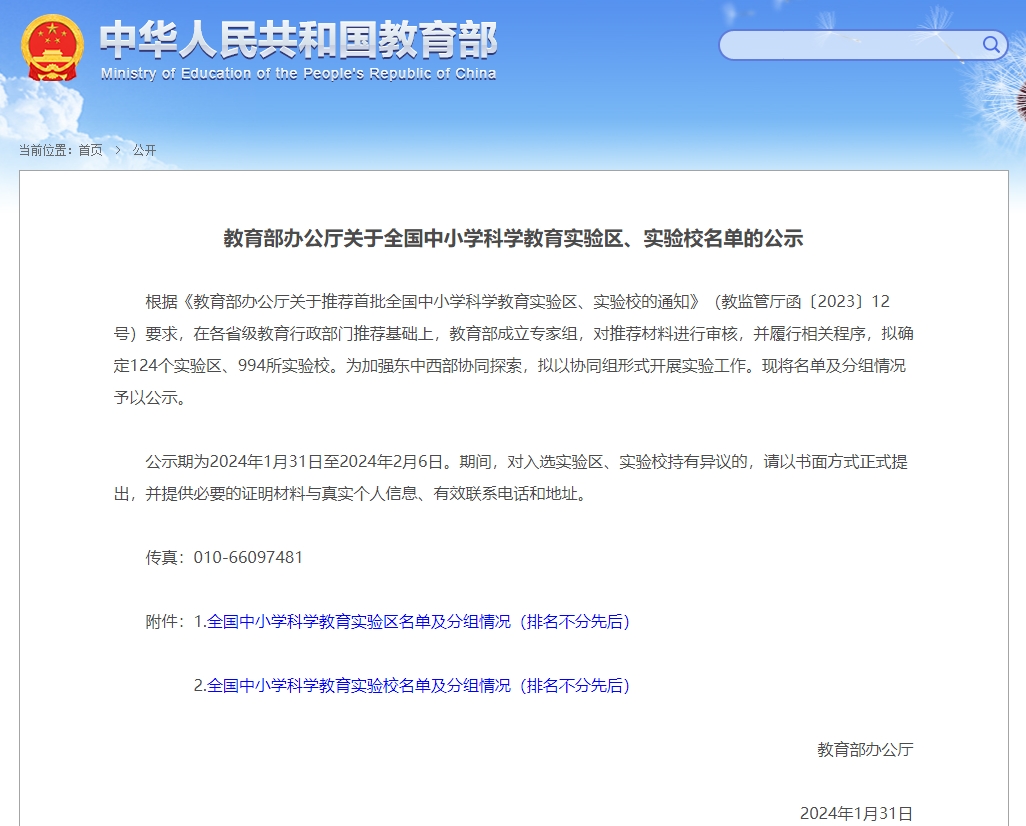Screen dimensions: 1026x826
Task: Click the national emblem logo
Action: (52, 48)
